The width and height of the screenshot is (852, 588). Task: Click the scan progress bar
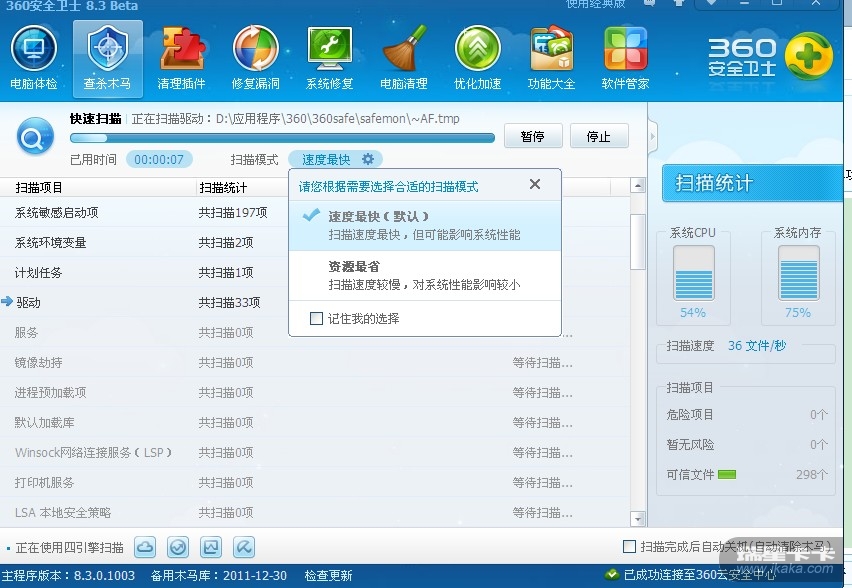tap(282, 138)
